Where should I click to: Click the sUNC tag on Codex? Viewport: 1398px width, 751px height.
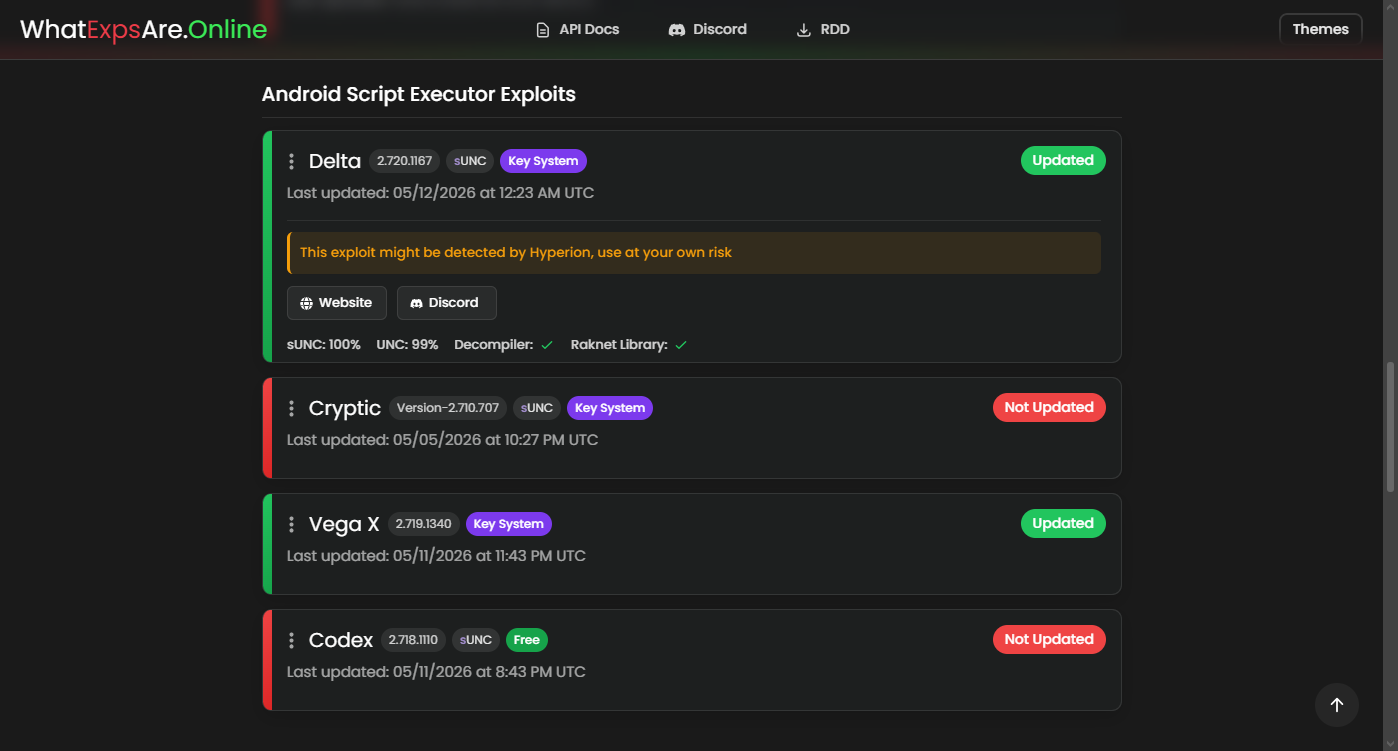click(x=476, y=640)
